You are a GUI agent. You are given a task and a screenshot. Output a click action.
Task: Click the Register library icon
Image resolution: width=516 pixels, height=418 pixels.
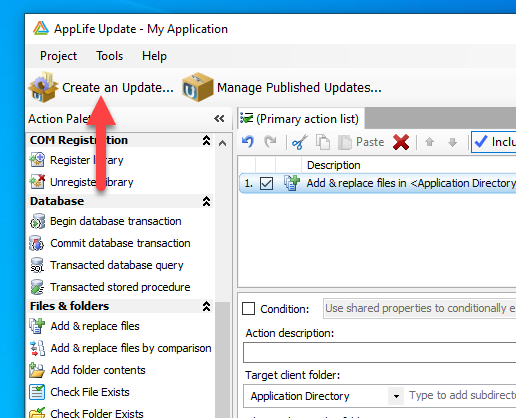pyautogui.click(x=37, y=160)
